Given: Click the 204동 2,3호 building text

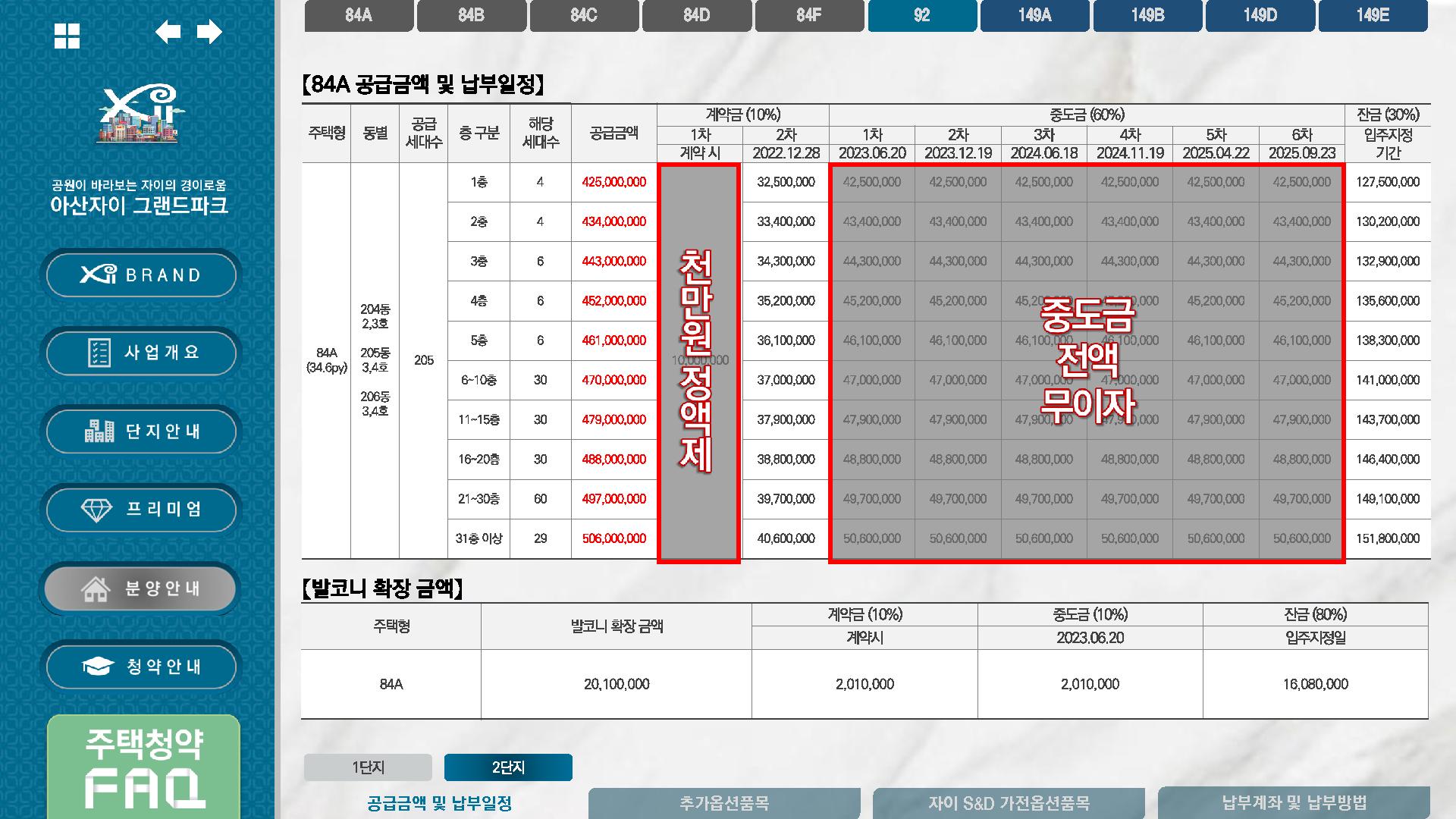Looking at the screenshot, I should [375, 316].
